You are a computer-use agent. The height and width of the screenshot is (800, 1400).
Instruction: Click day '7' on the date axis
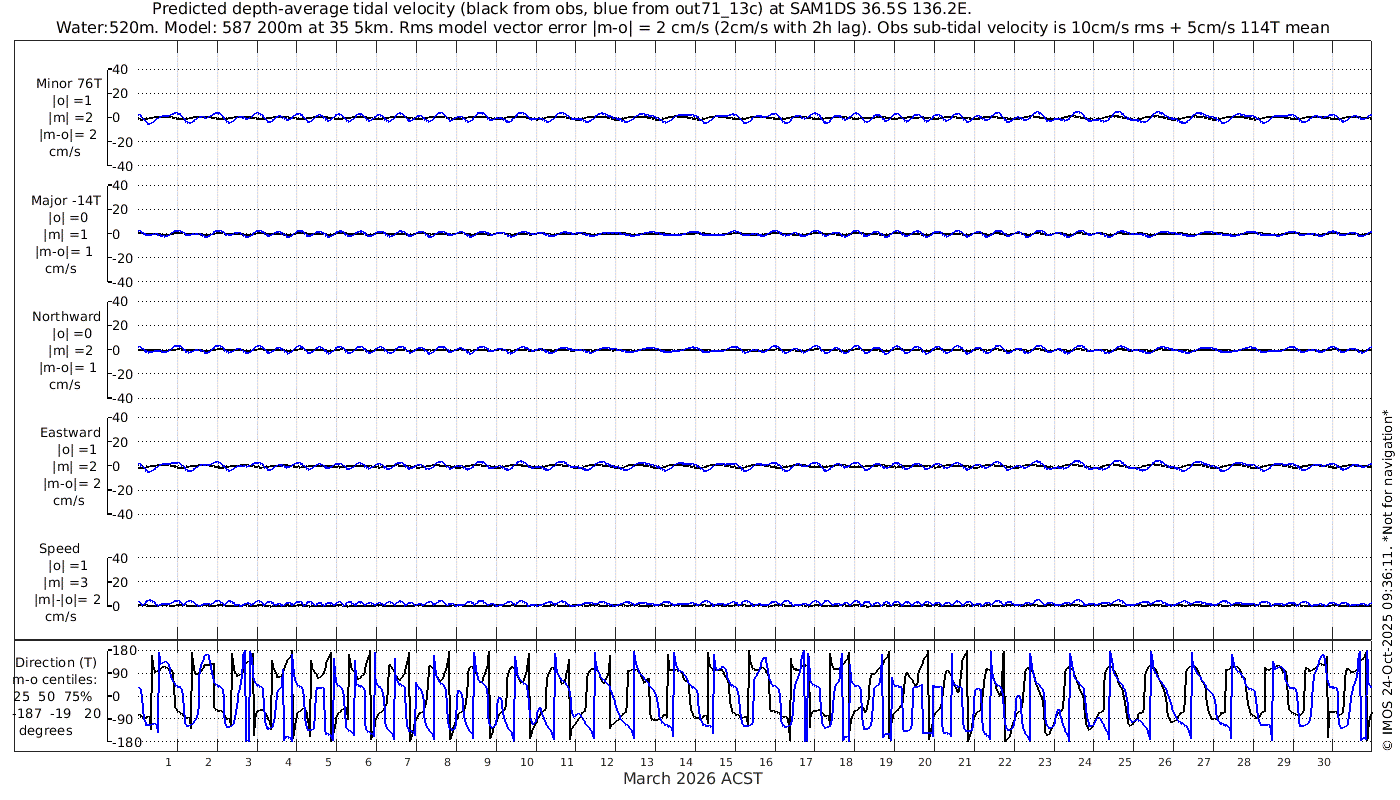point(407,762)
